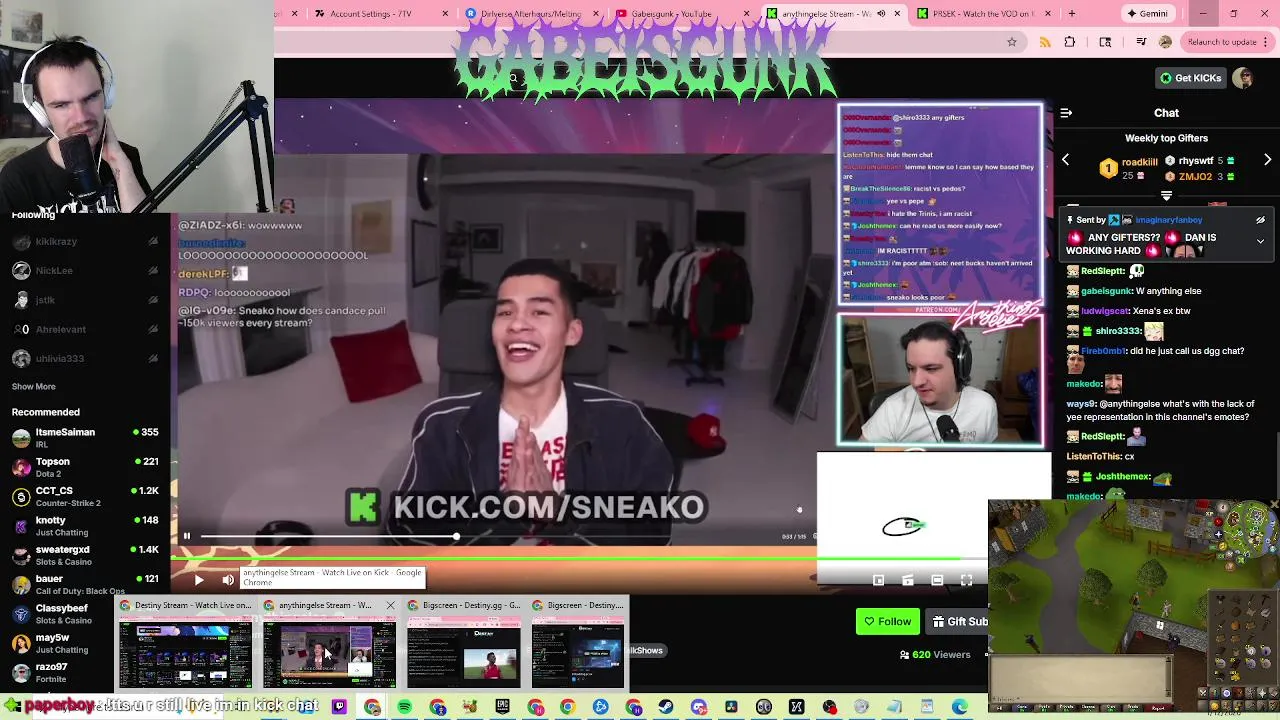Show next weekly top gifters
1280x720 pixels.
pos(1268,160)
